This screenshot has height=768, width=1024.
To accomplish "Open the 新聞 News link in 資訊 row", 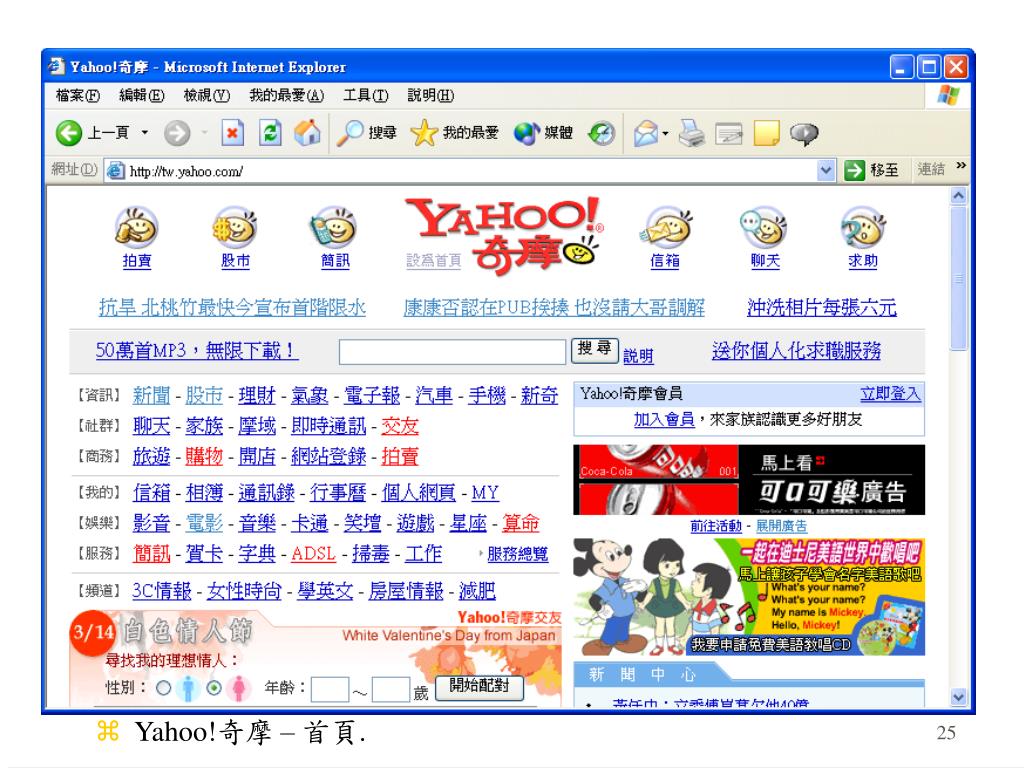I will coord(151,395).
